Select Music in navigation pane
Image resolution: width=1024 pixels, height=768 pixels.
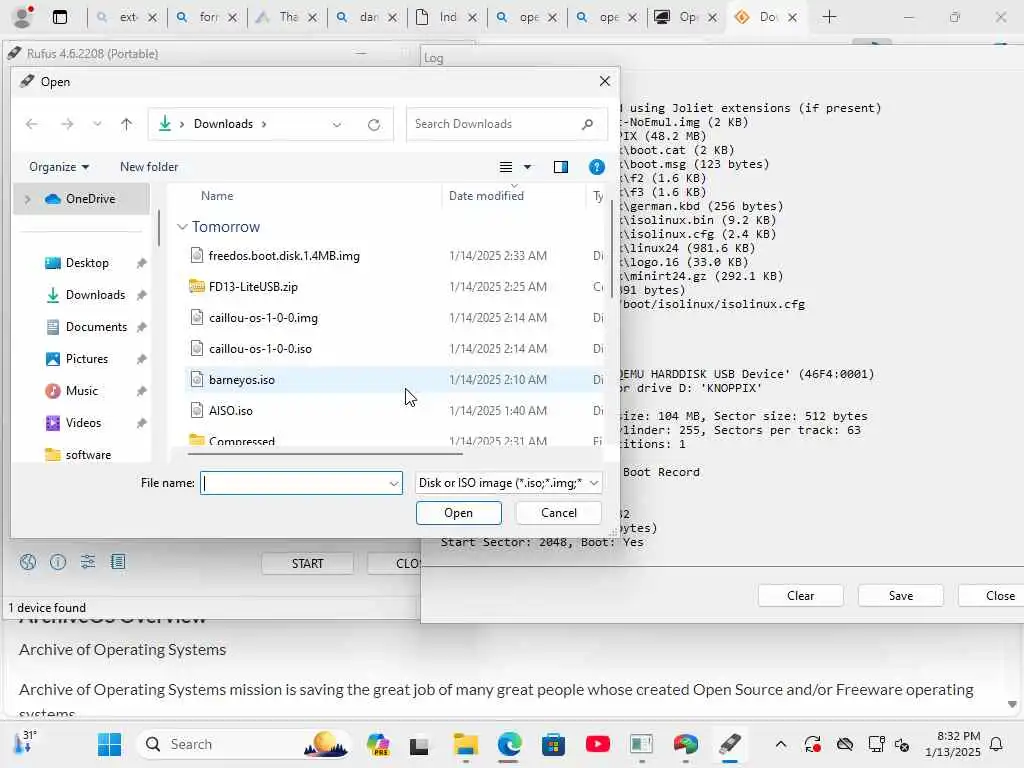point(82,391)
